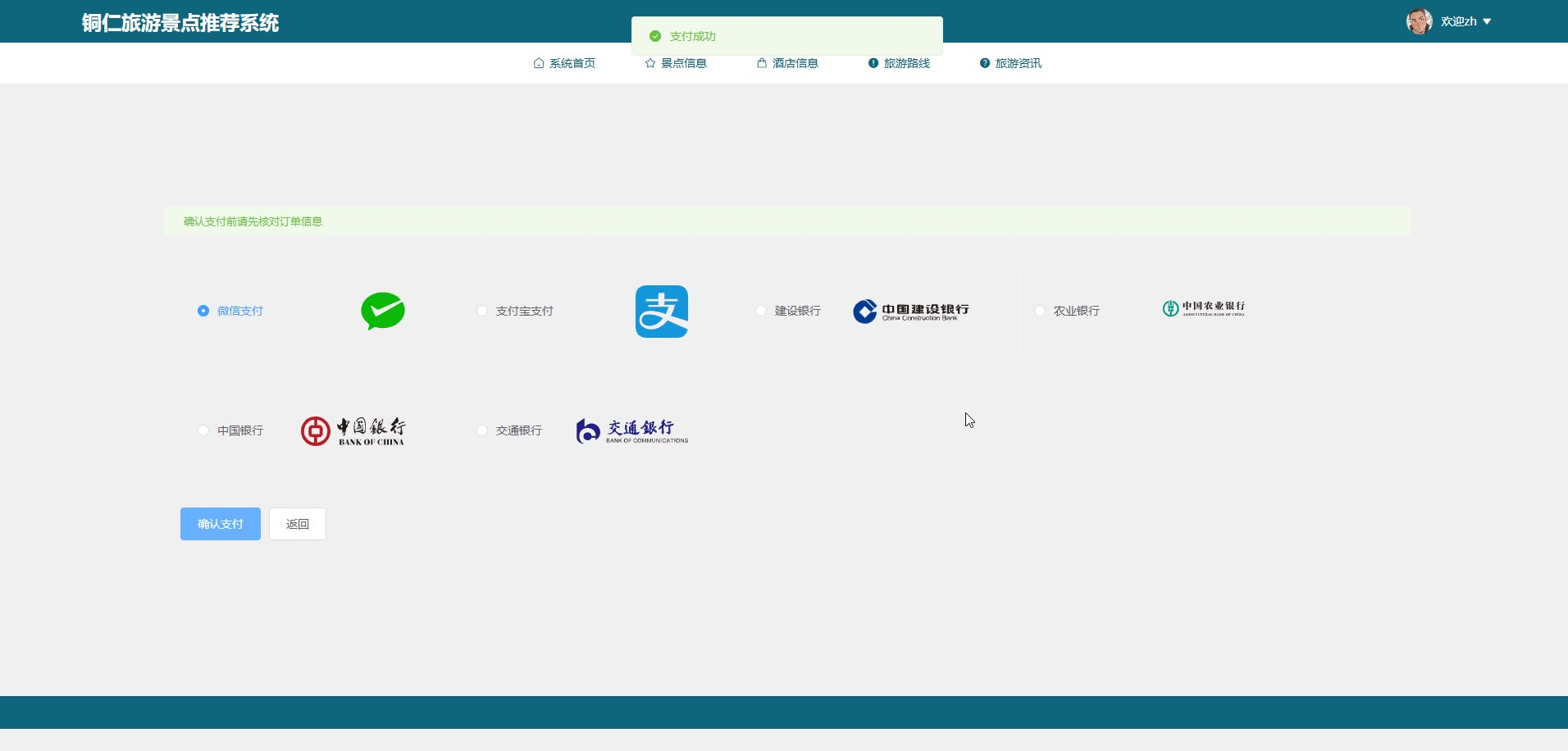Click the Bank of China logo
This screenshot has height=751, width=1568.
point(353,431)
